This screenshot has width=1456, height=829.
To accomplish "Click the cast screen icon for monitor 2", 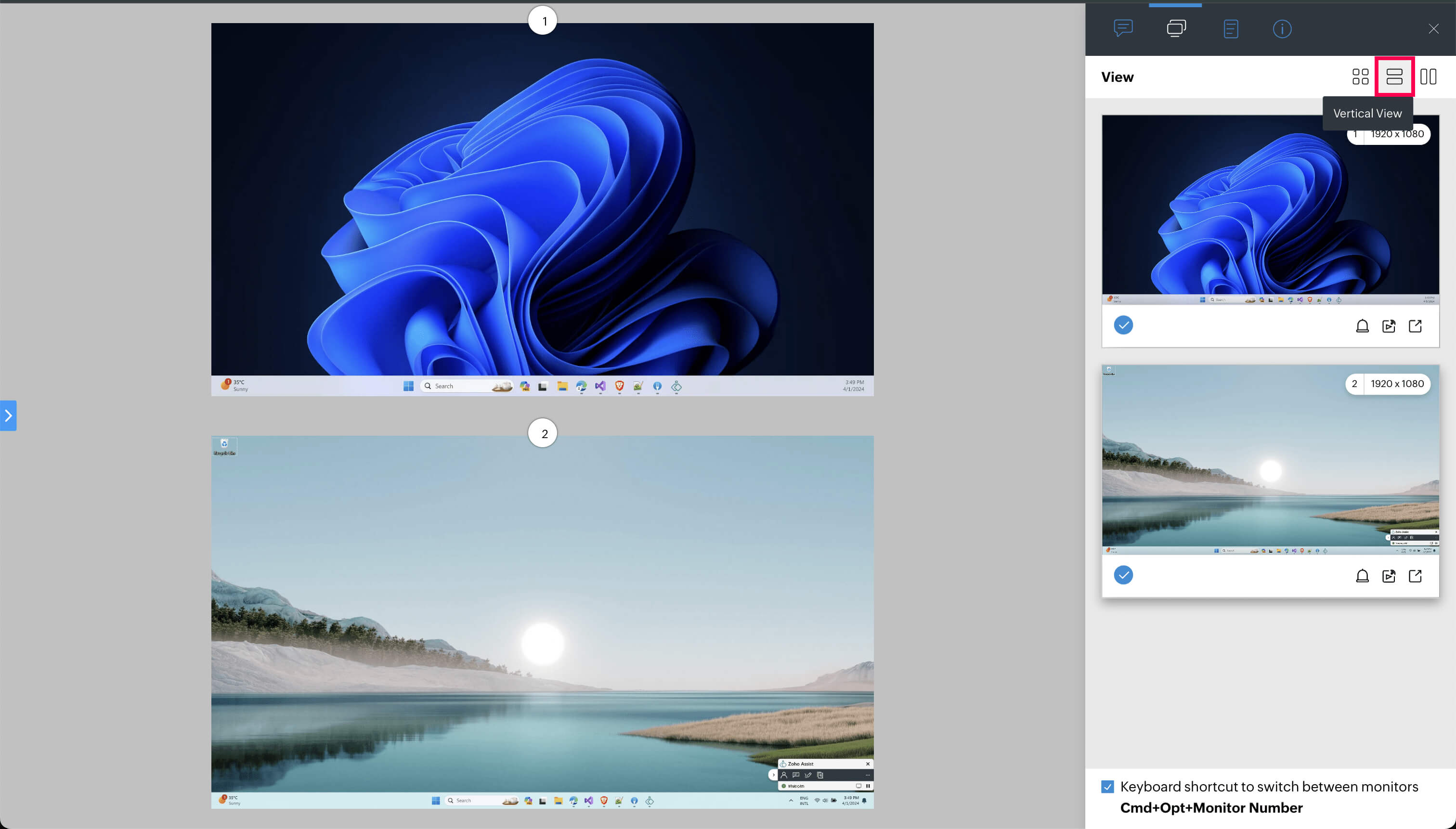I will (1389, 576).
